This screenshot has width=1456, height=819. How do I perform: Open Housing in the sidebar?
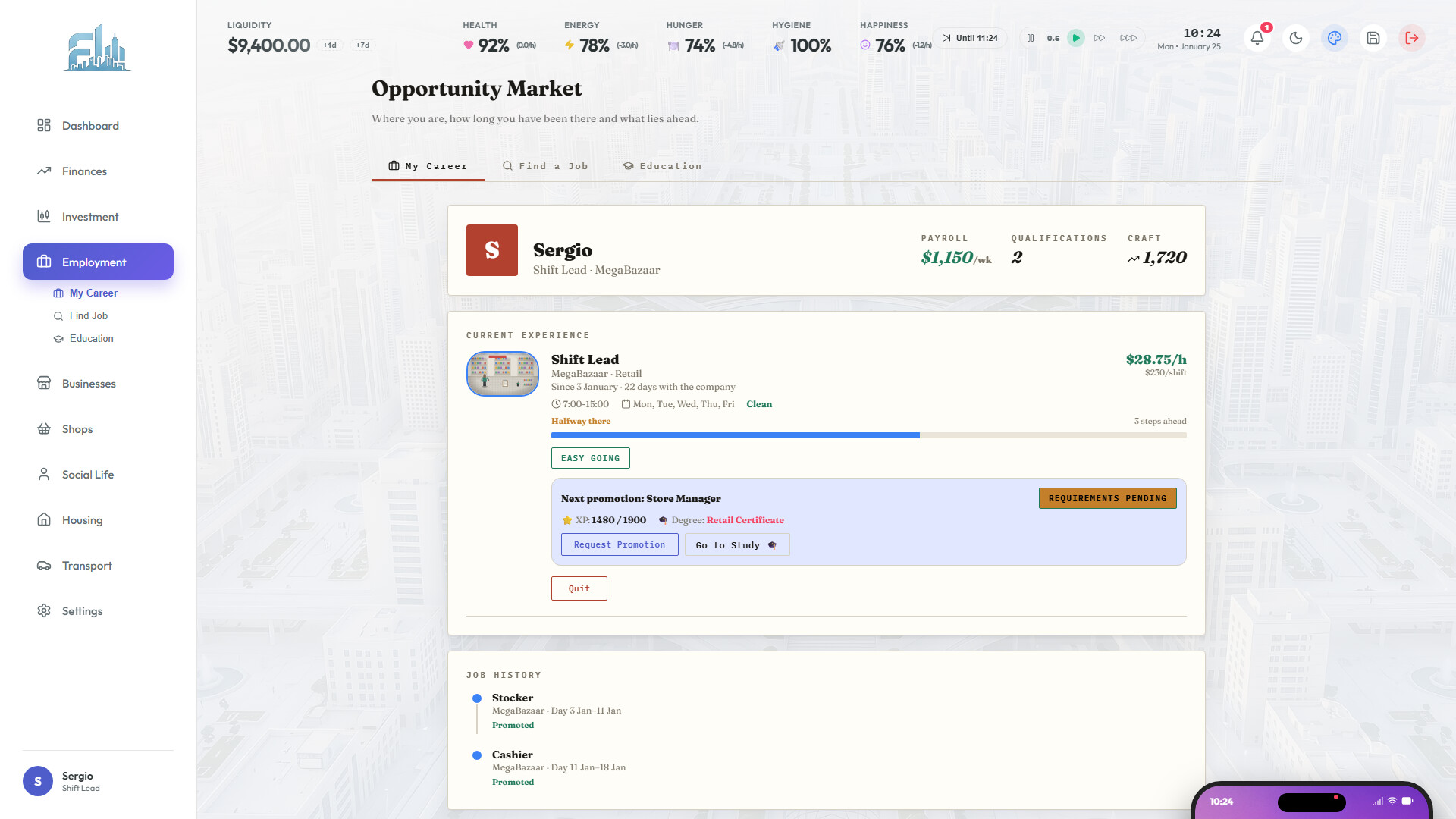(x=98, y=520)
